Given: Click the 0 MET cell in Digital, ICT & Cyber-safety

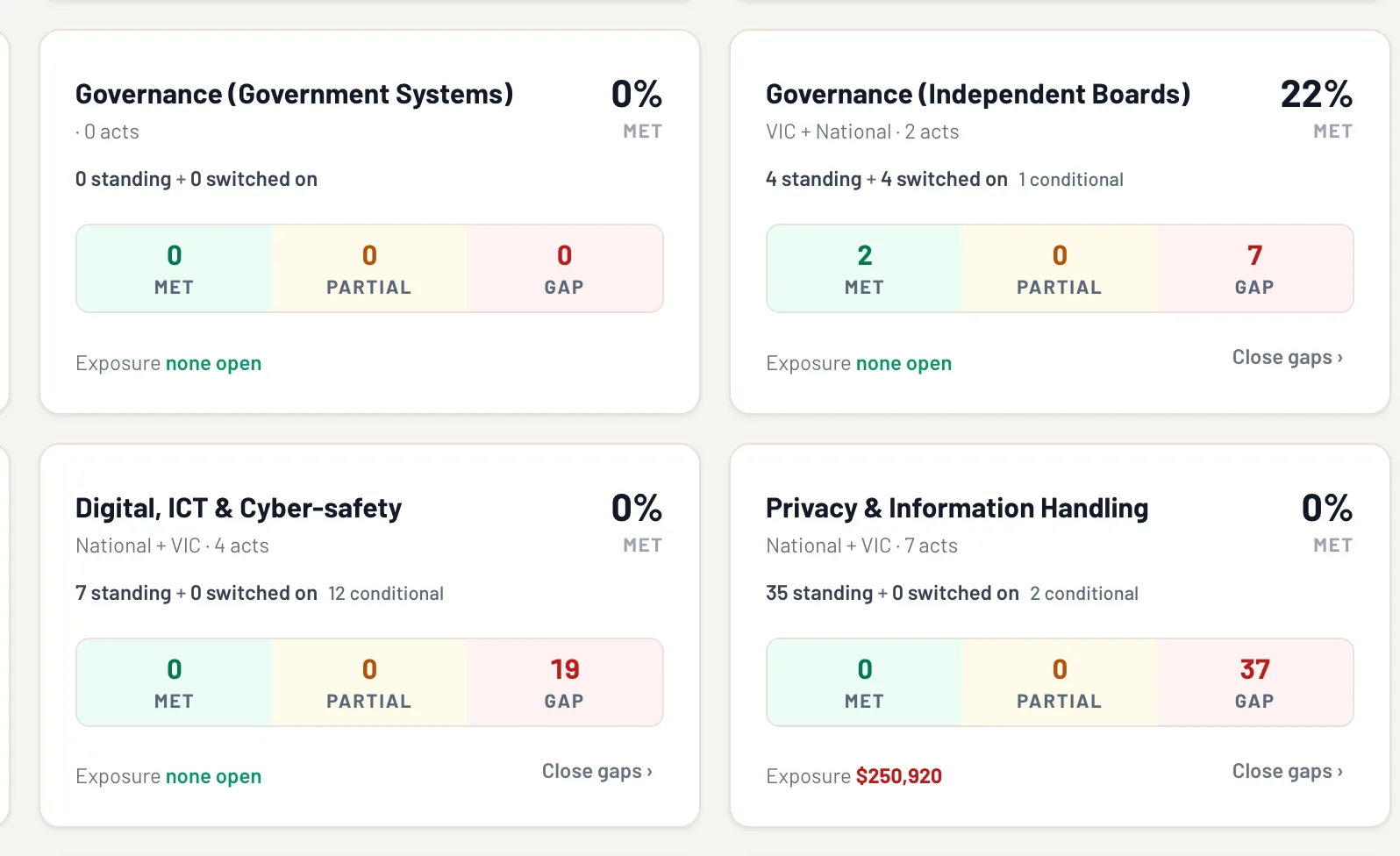Looking at the screenshot, I should [x=175, y=682].
